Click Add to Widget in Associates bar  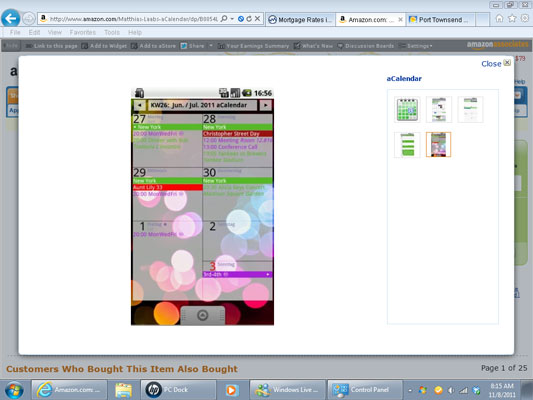click(x=104, y=46)
